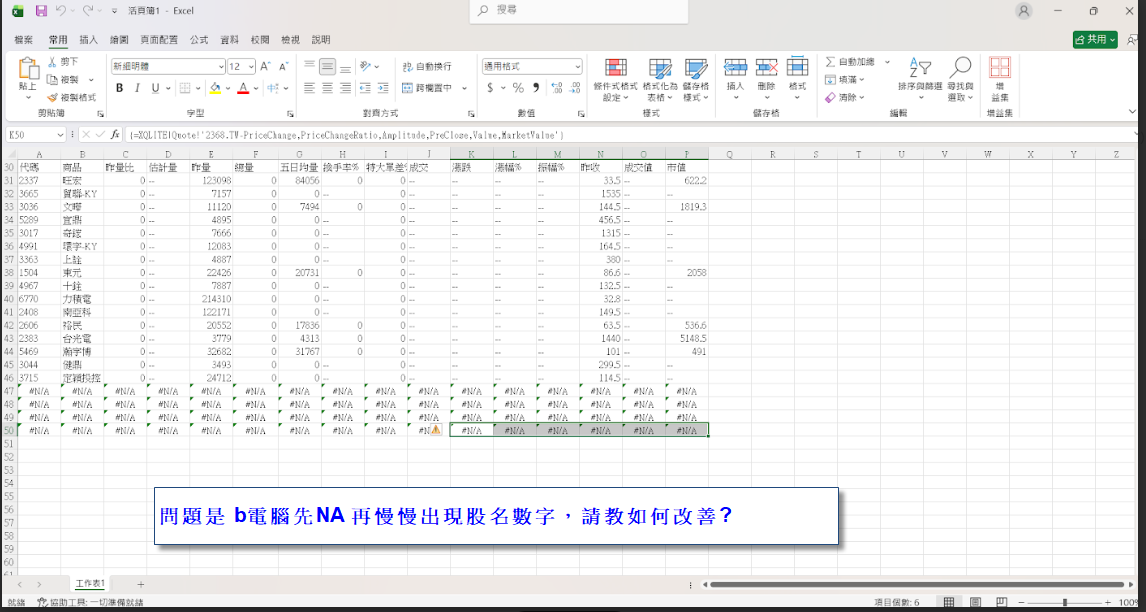Screen dimensions: 1146x612
Task: Click the Italic formatting icon
Action: (x=138, y=88)
